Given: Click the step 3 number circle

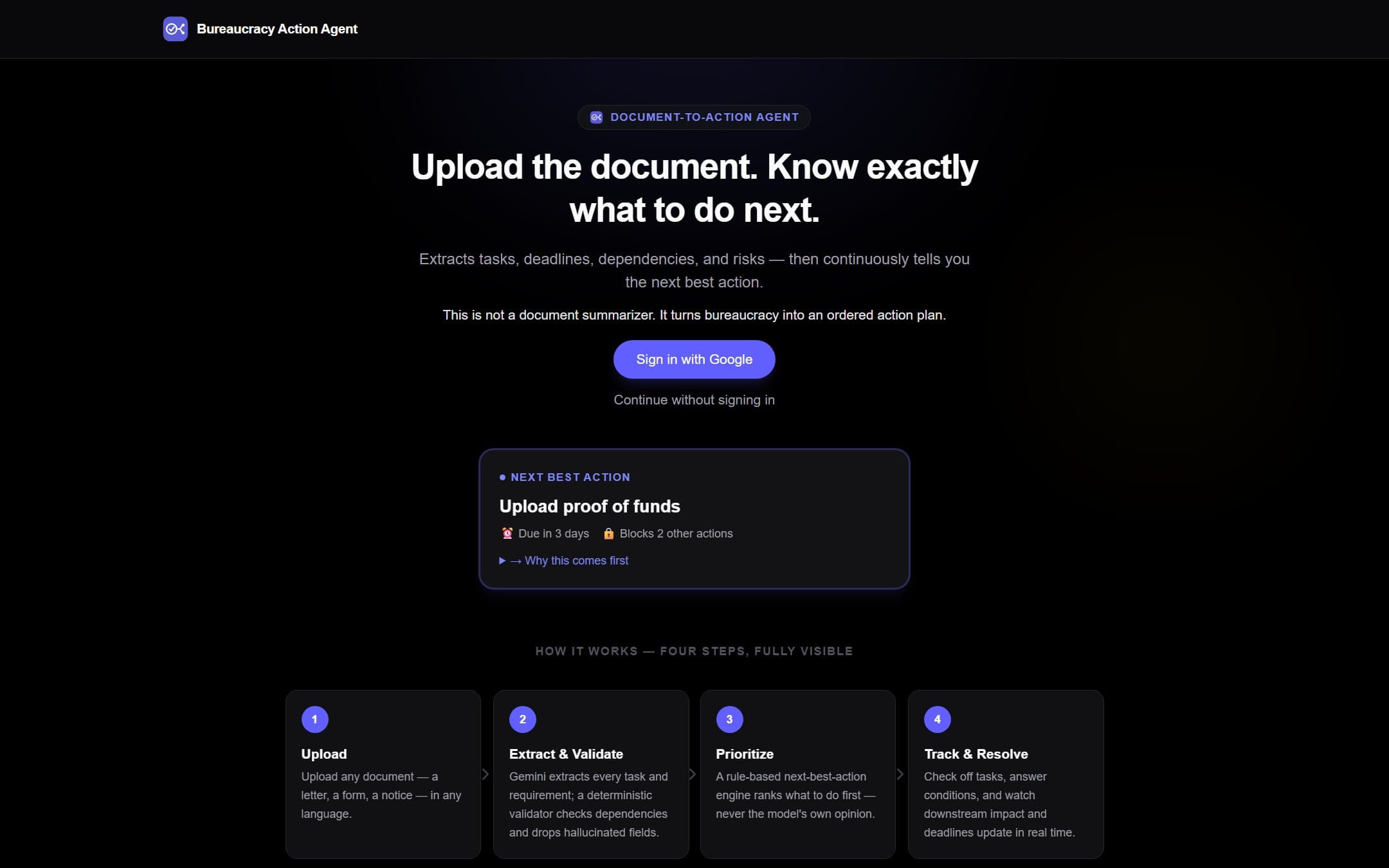Looking at the screenshot, I should pyautogui.click(x=729, y=719).
